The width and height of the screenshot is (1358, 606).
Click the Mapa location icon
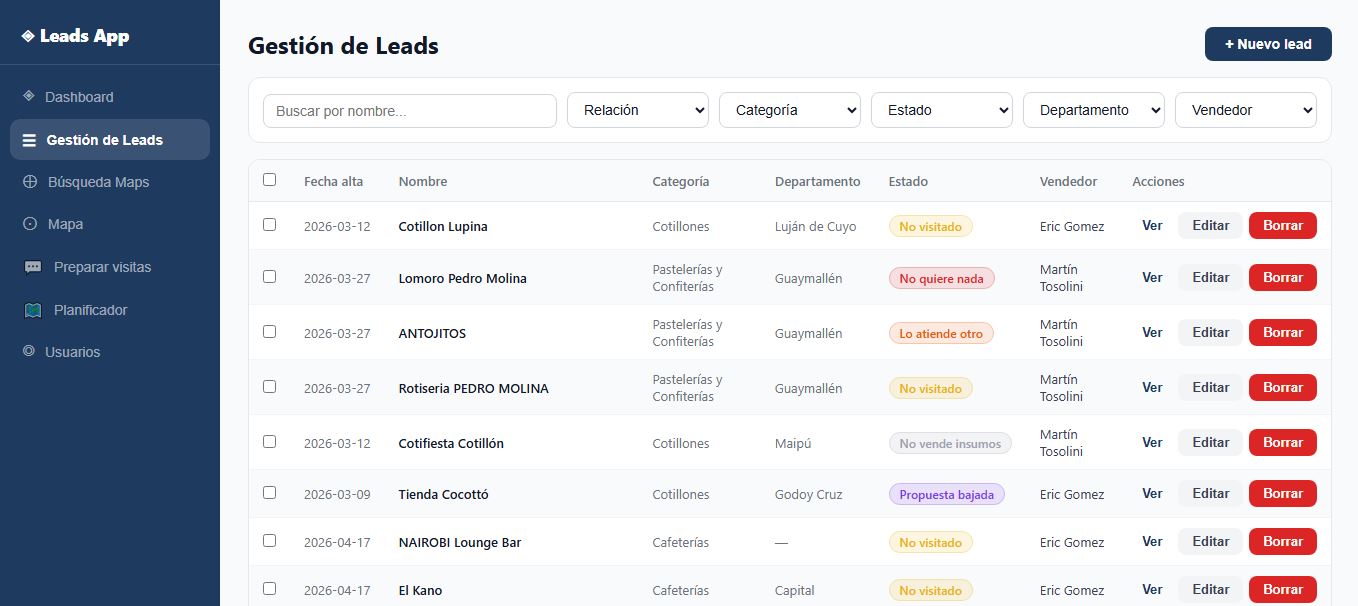click(x=29, y=224)
